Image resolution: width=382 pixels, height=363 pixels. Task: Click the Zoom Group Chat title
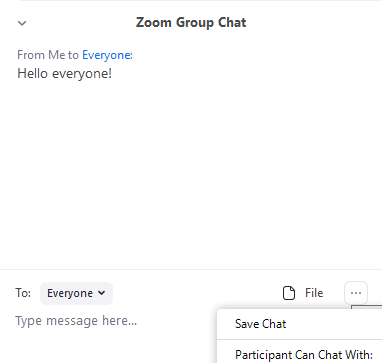191,23
